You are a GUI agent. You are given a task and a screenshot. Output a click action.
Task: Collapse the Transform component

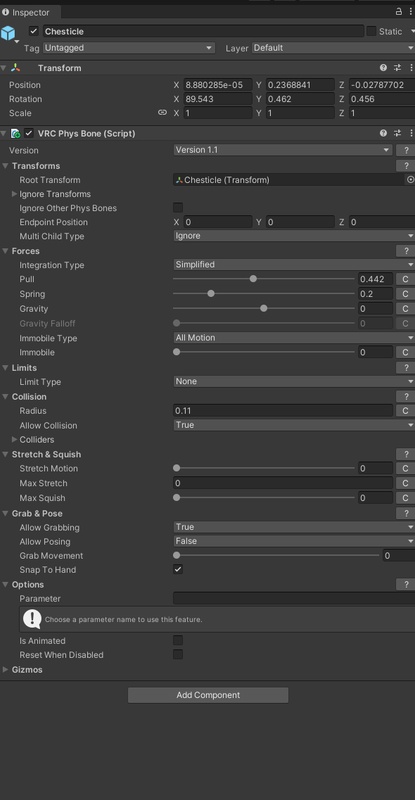pyautogui.click(x=4, y=68)
